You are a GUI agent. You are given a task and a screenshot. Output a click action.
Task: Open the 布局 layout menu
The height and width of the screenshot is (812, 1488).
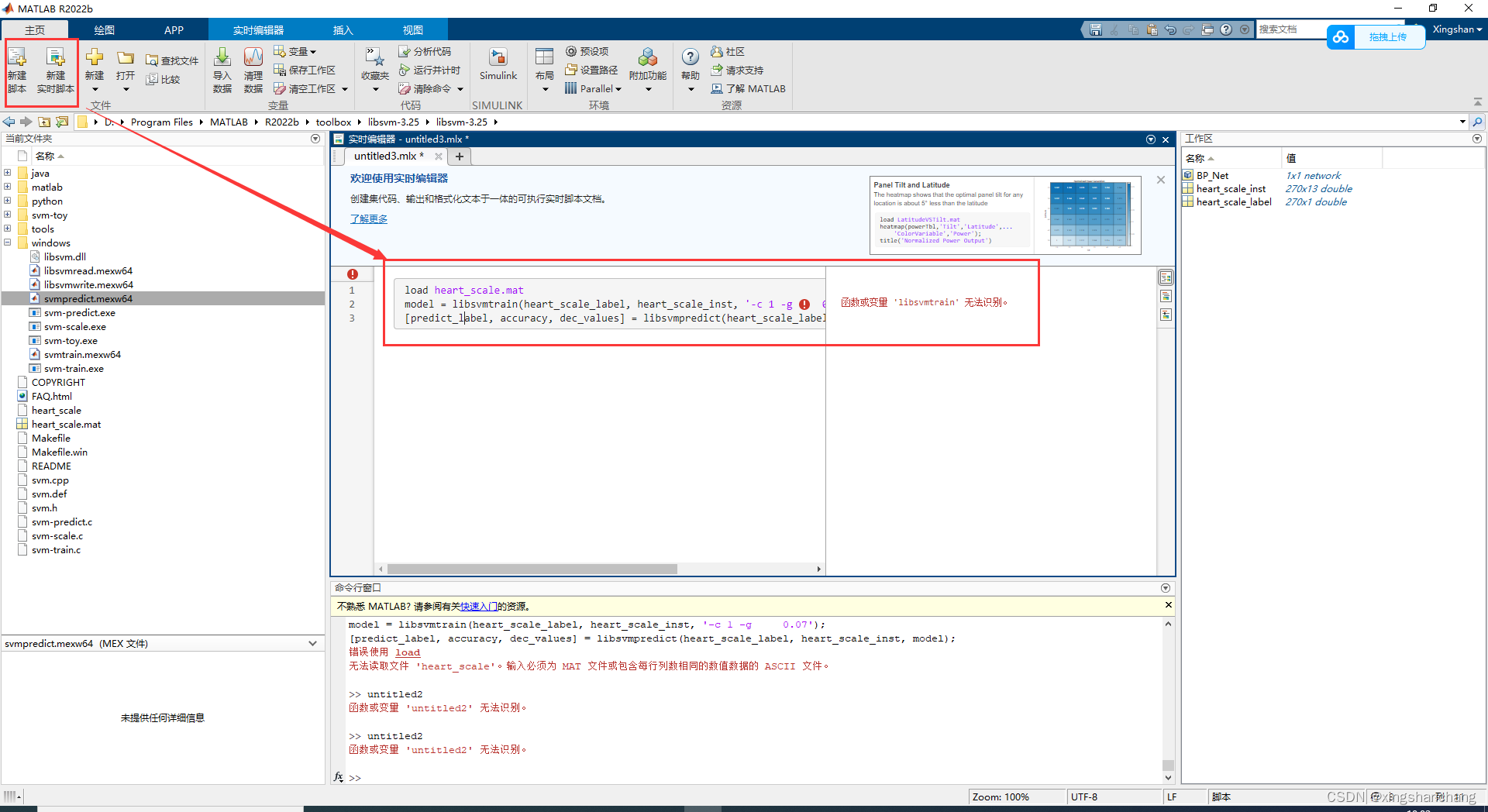545,70
